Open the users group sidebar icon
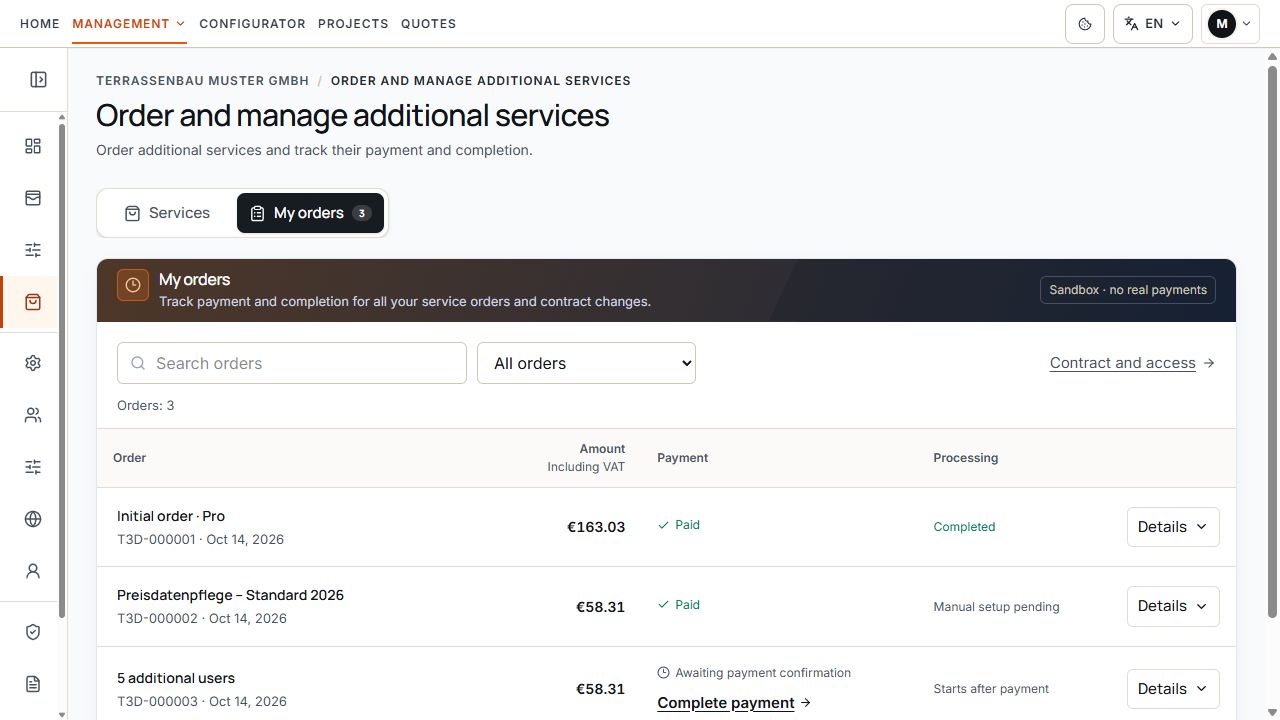The height and width of the screenshot is (720, 1280). coord(33,415)
